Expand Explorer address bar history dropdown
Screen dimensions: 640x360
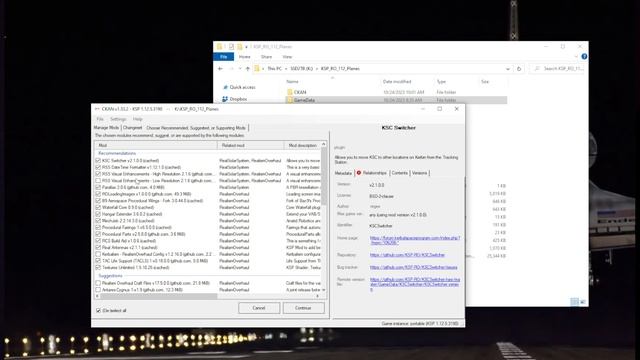pyautogui.click(x=508, y=69)
